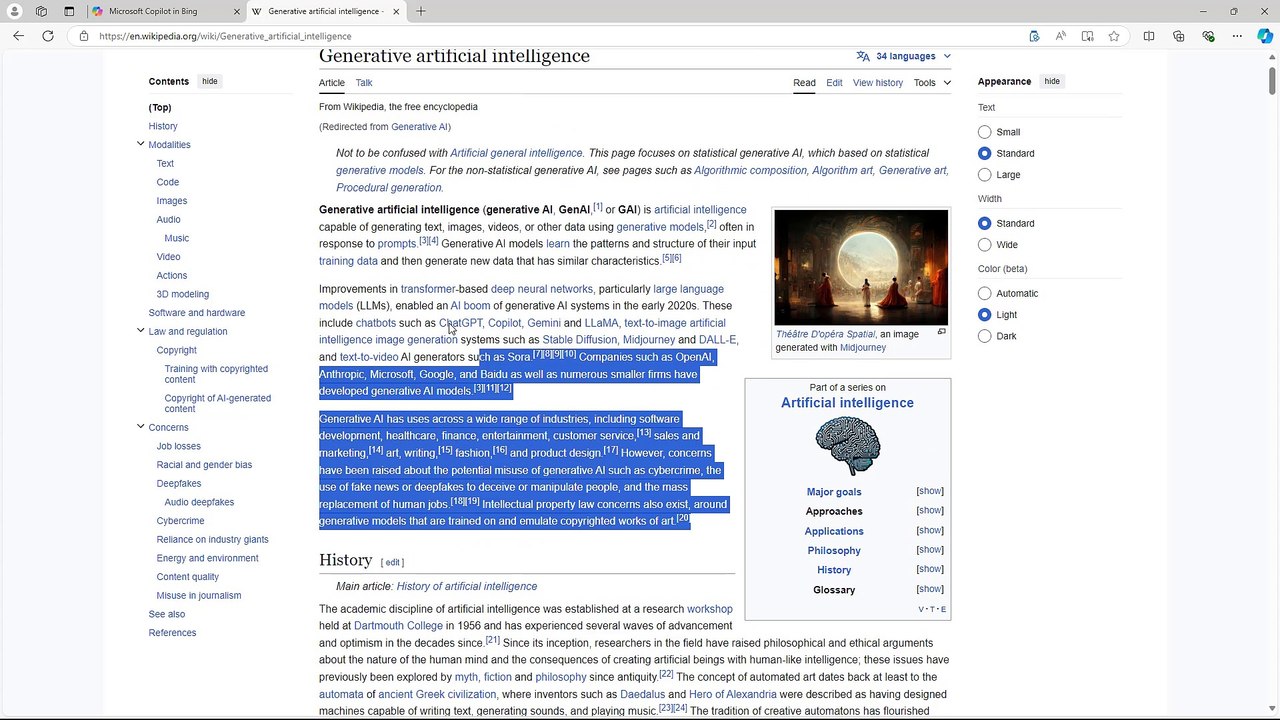
Task: Enlarge the Théâtre D'opéra Spatial image caption icon
Action: (941, 332)
